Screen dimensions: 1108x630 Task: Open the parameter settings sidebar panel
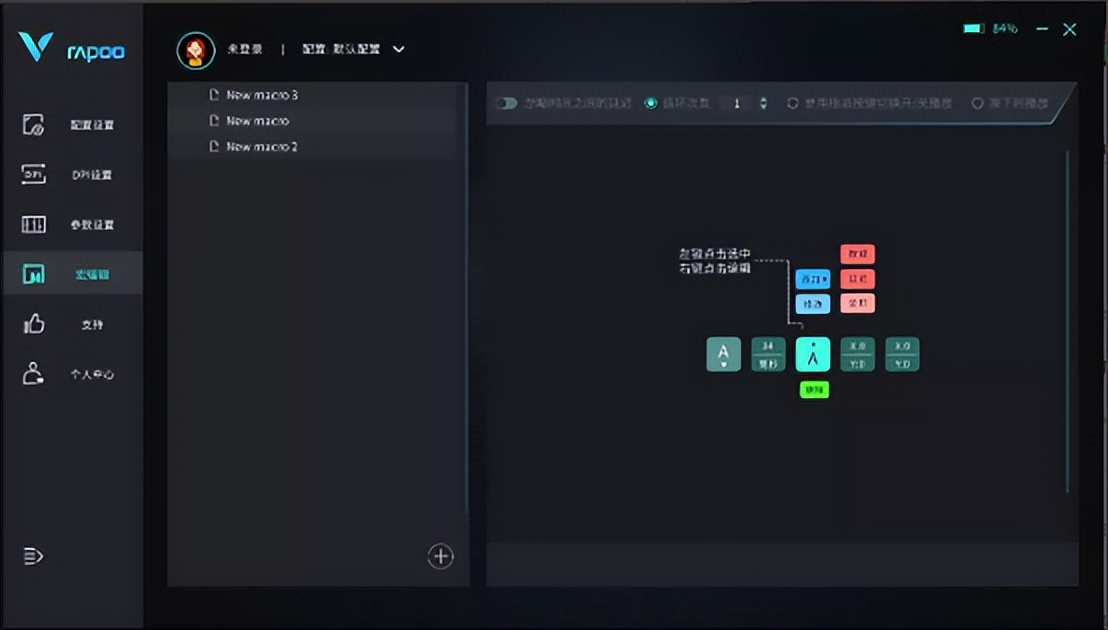point(33,224)
